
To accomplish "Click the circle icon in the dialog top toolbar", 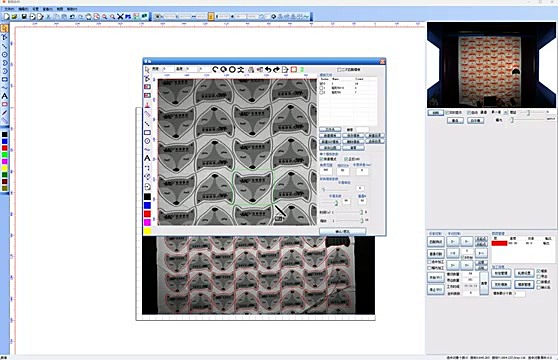I will coord(232,69).
